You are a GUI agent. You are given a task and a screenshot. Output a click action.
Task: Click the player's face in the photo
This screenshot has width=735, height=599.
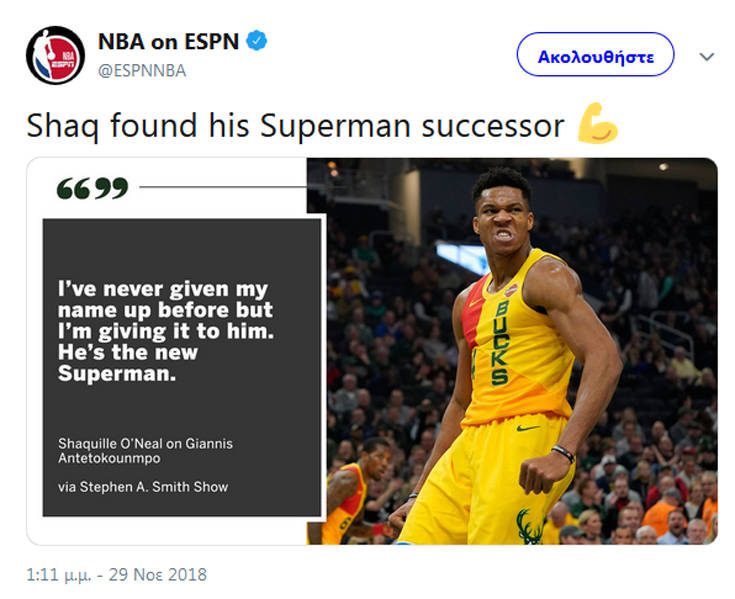pos(502,224)
